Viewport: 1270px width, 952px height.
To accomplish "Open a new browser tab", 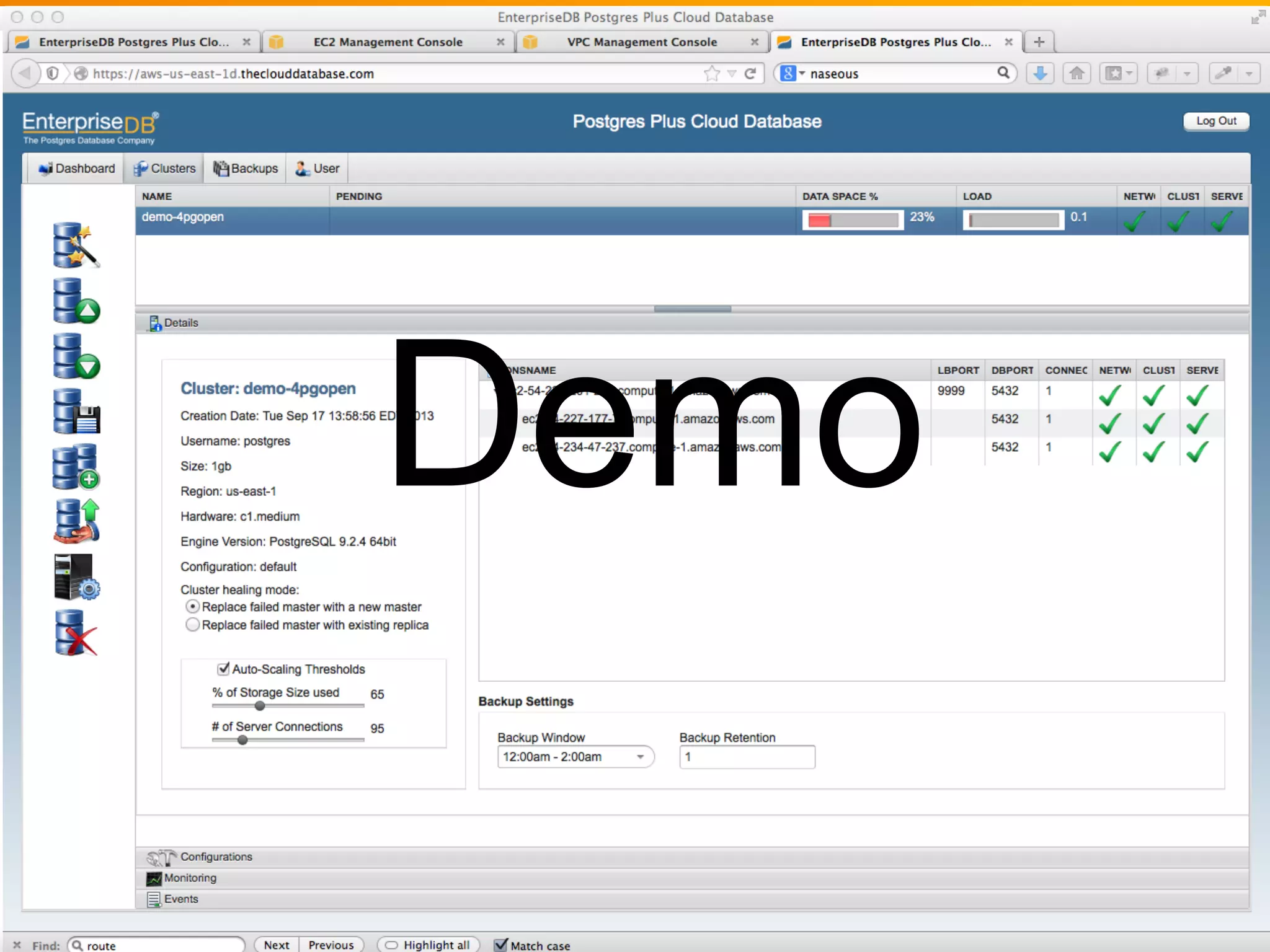I will pyautogui.click(x=1039, y=42).
